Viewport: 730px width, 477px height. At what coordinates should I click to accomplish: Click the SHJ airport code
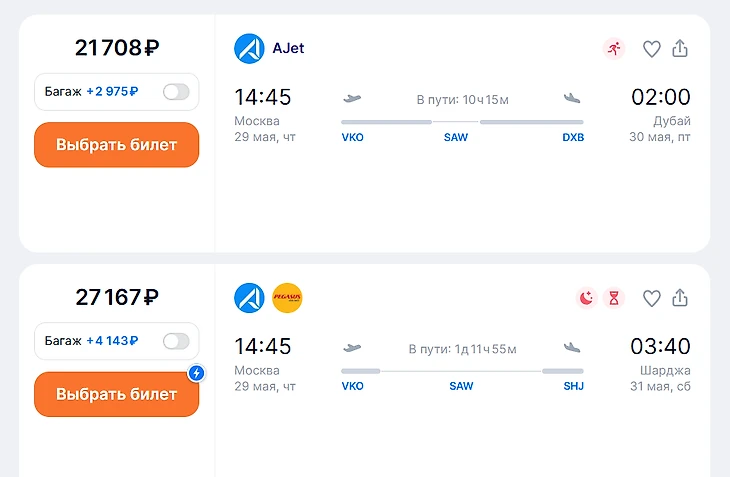(573, 386)
